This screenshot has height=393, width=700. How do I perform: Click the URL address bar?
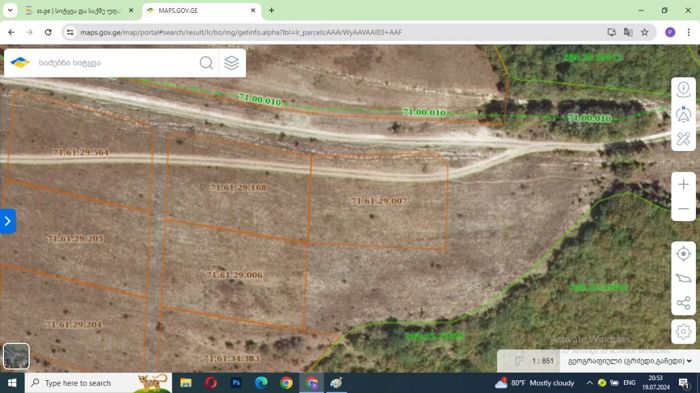point(339,32)
